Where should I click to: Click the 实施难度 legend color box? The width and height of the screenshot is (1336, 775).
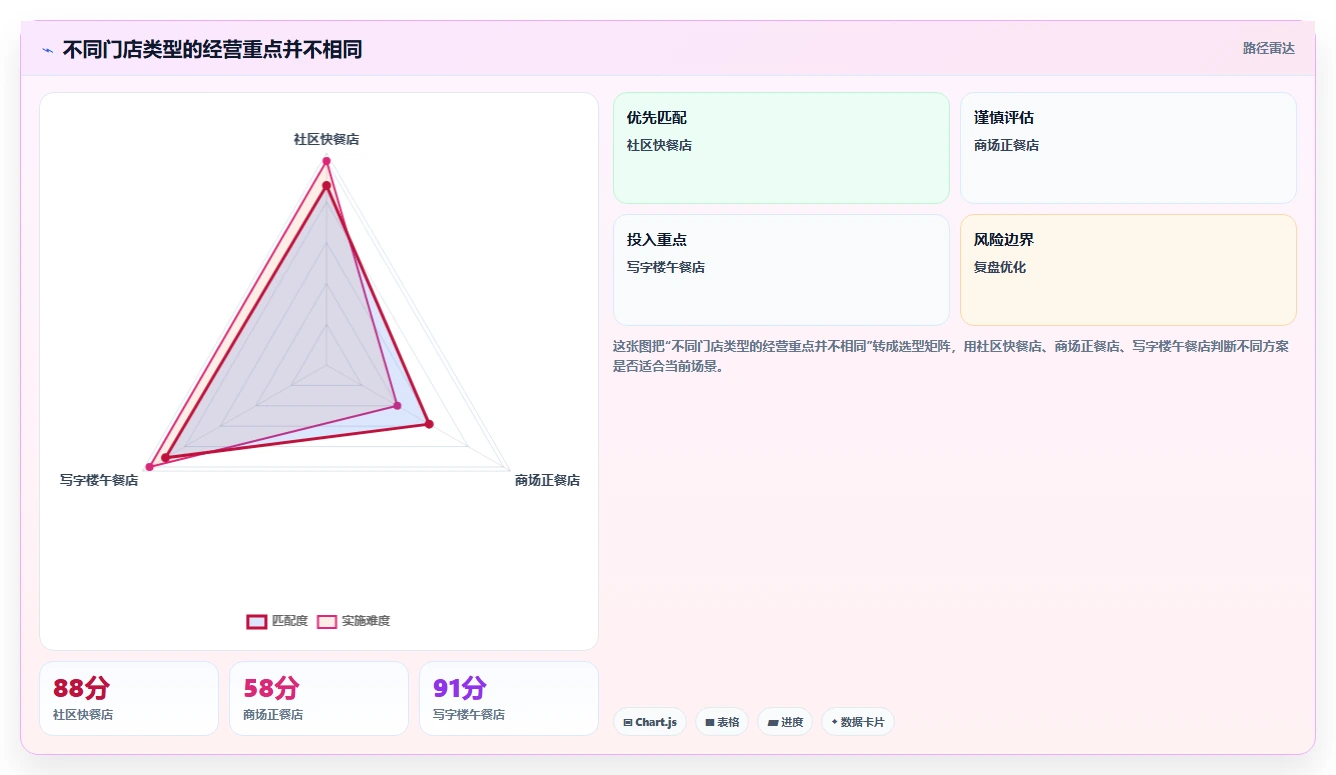click(x=327, y=621)
